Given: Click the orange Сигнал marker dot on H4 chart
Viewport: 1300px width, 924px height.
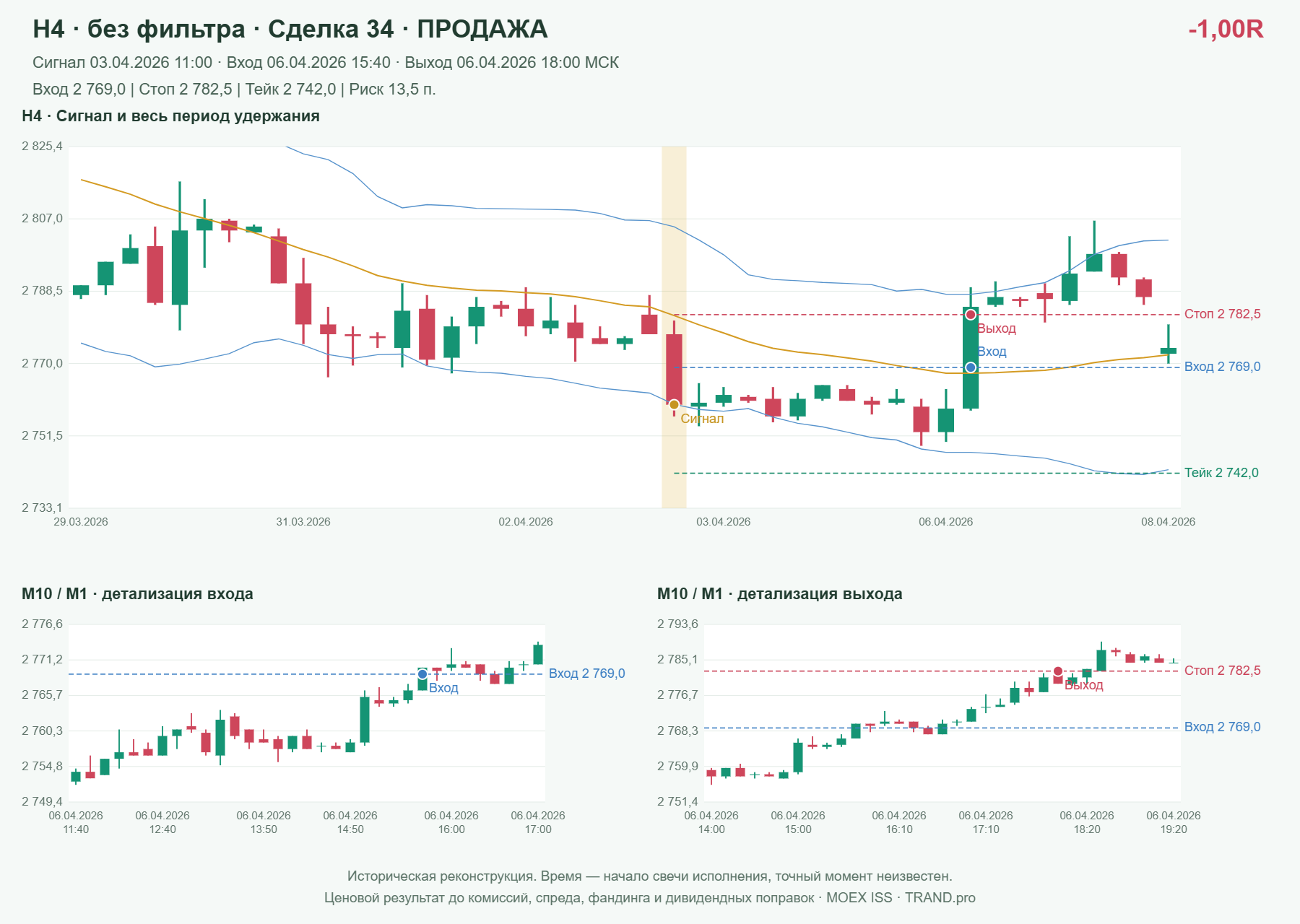Looking at the screenshot, I should [x=674, y=404].
